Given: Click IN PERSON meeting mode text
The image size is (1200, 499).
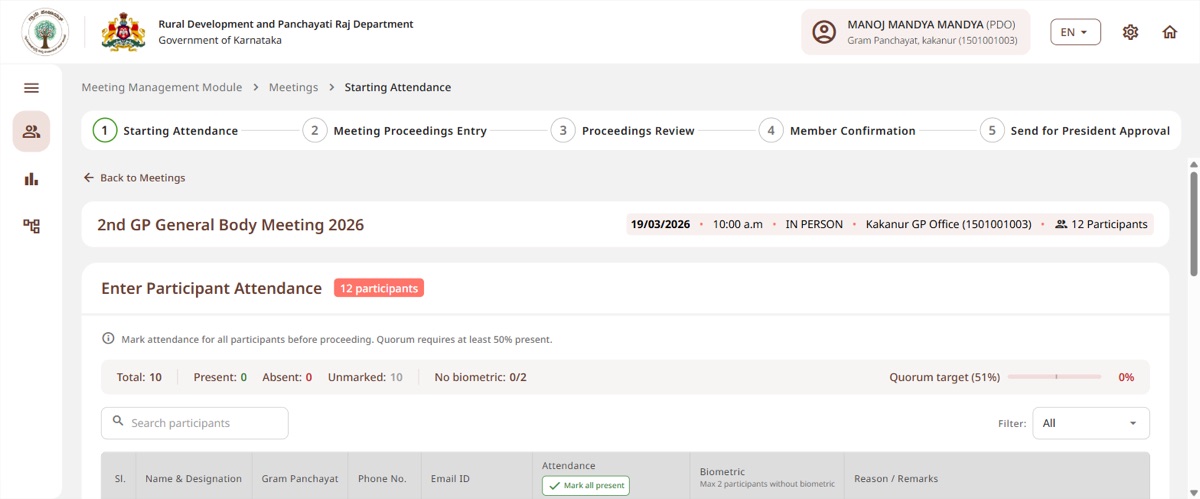Looking at the screenshot, I should click(x=814, y=224).
